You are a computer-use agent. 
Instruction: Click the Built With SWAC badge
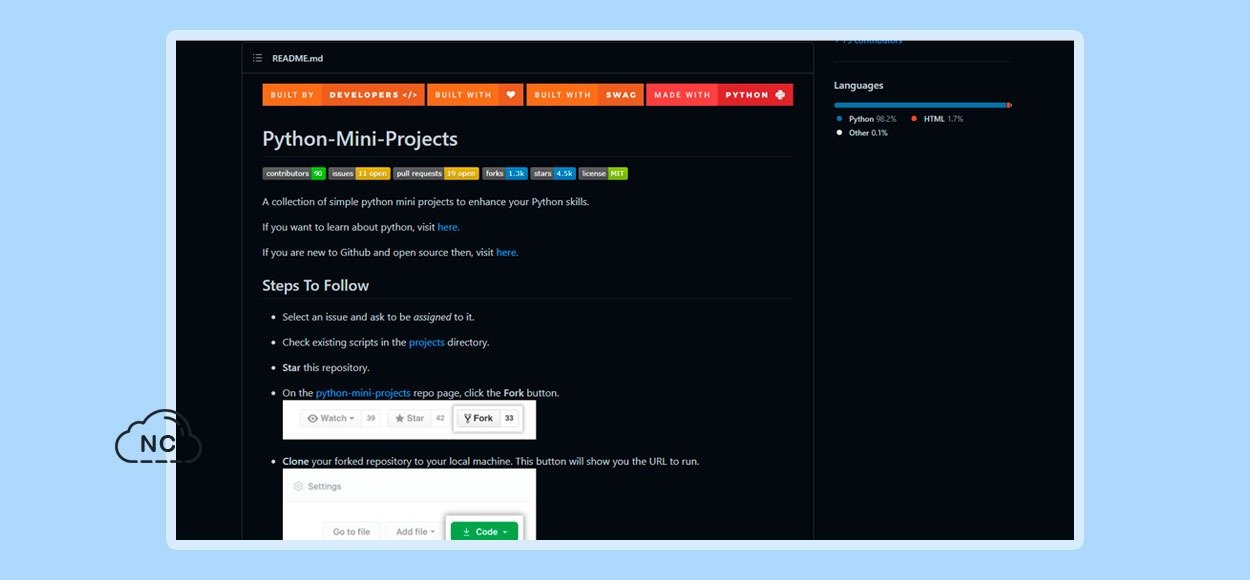pos(585,95)
